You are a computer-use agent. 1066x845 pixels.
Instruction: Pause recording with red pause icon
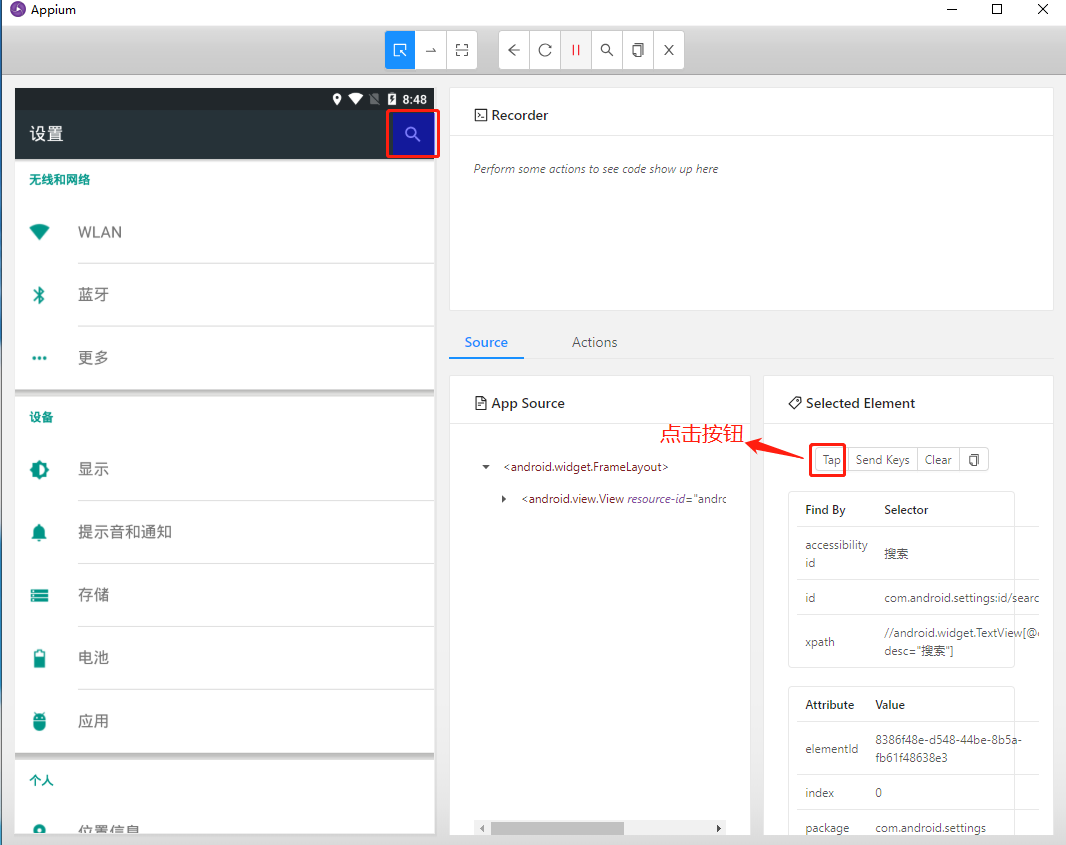(576, 50)
